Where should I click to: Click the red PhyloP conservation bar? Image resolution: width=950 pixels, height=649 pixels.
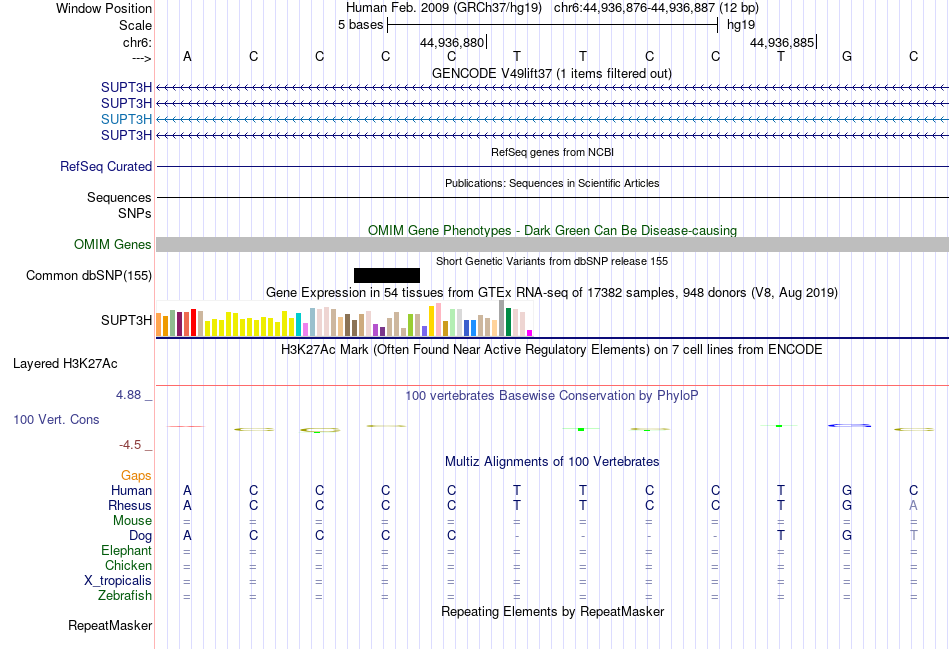tap(186, 427)
